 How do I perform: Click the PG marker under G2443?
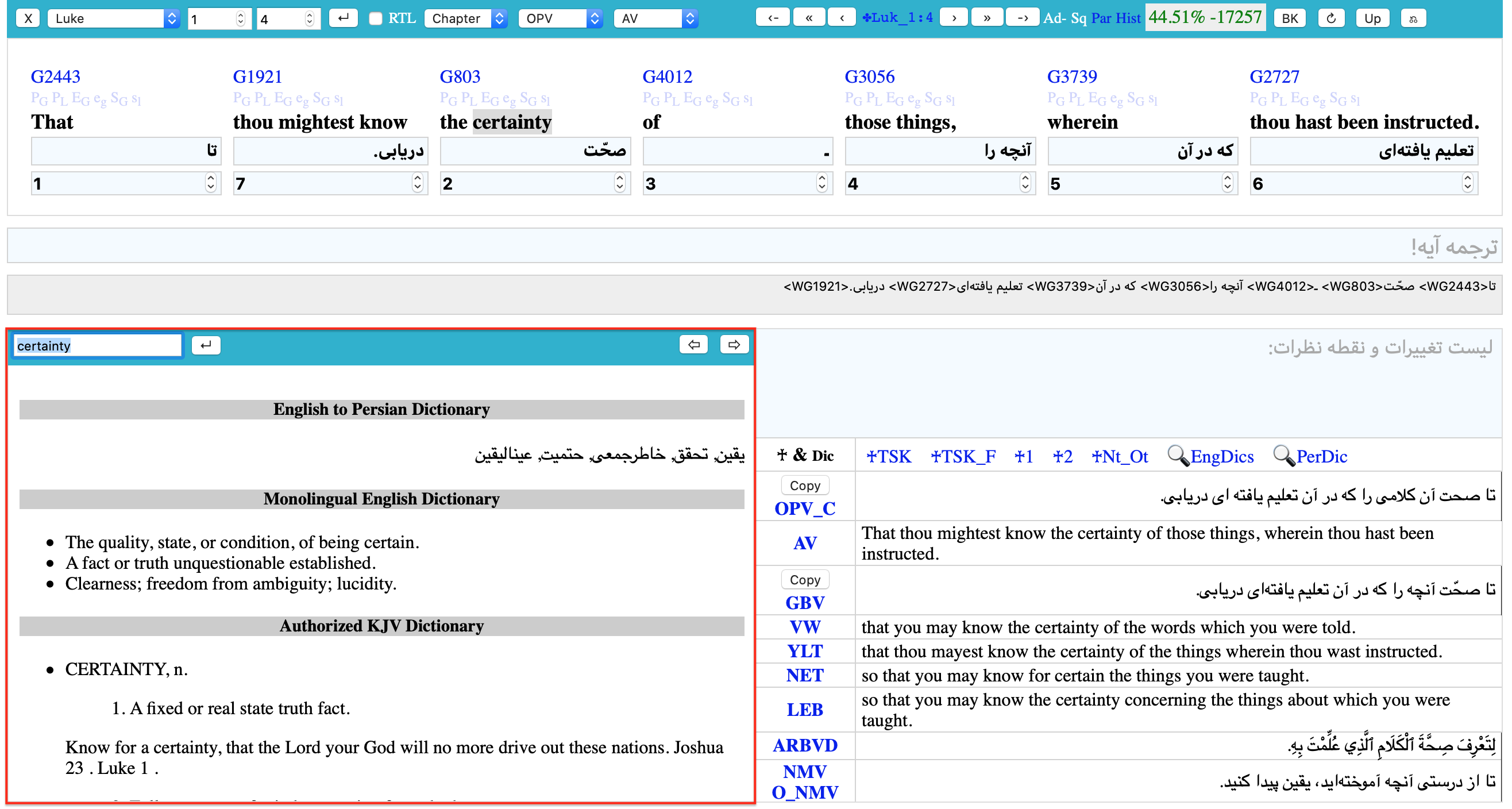38,99
